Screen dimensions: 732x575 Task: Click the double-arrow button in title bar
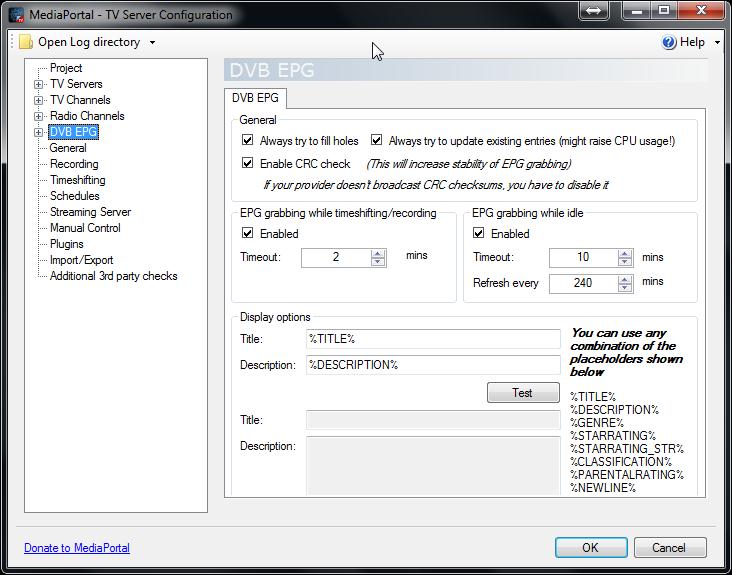(593, 10)
